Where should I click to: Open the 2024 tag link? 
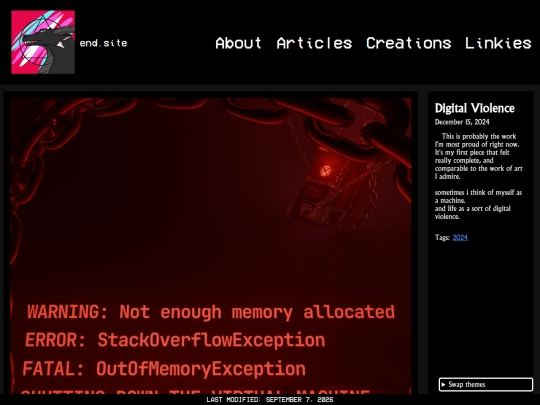[460, 237]
